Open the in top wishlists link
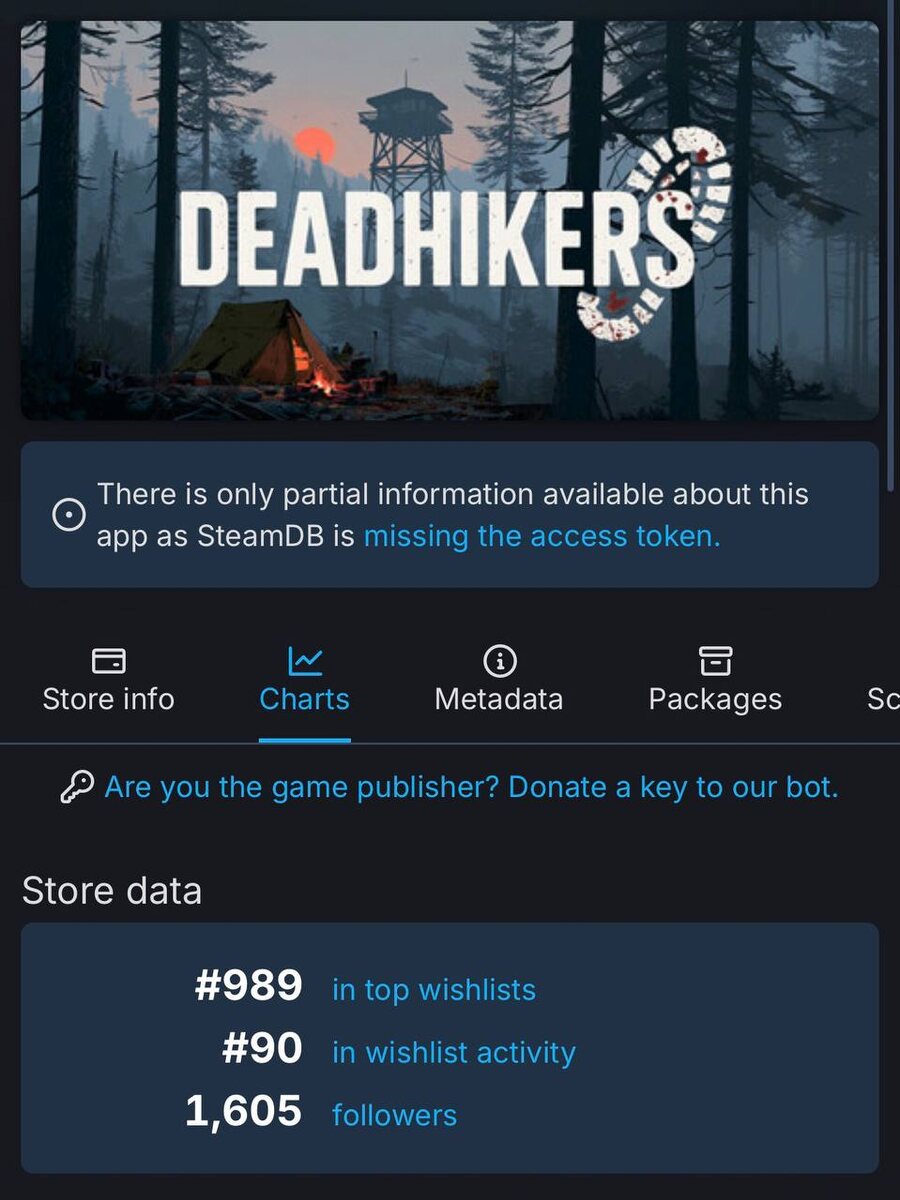This screenshot has height=1200, width=900. coord(434,990)
